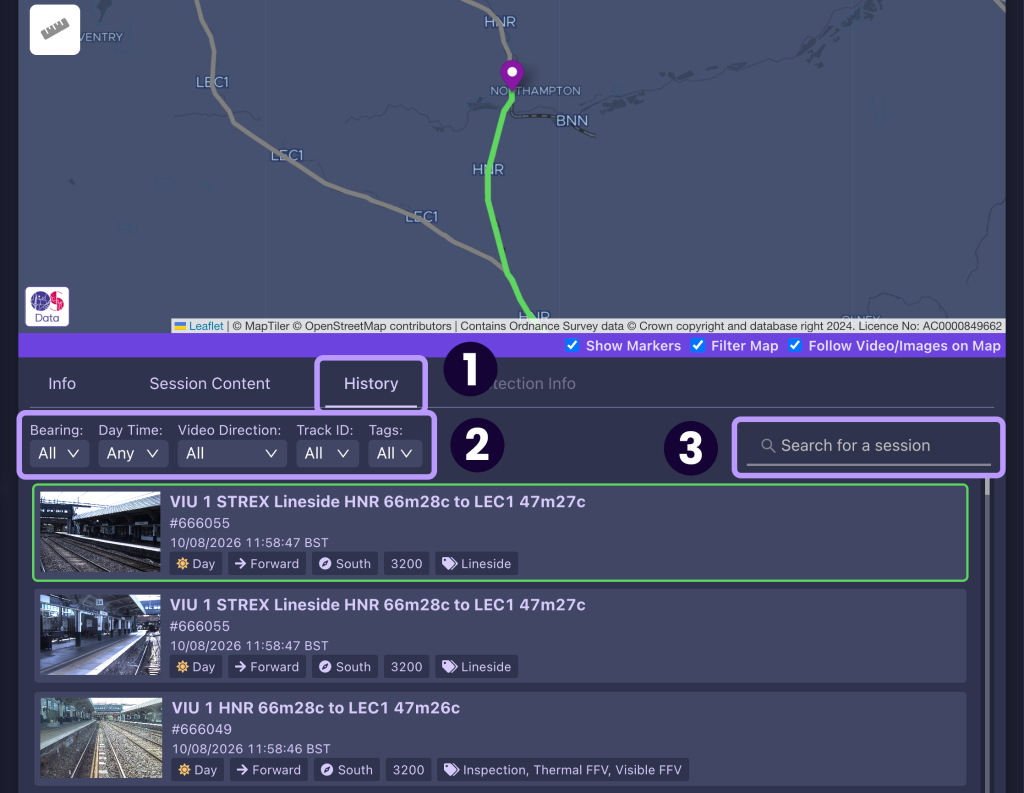This screenshot has width=1024, height=793.
Task: Click the magnifier icon in session search
Action: pyautogui.click(x=768, y=445)
